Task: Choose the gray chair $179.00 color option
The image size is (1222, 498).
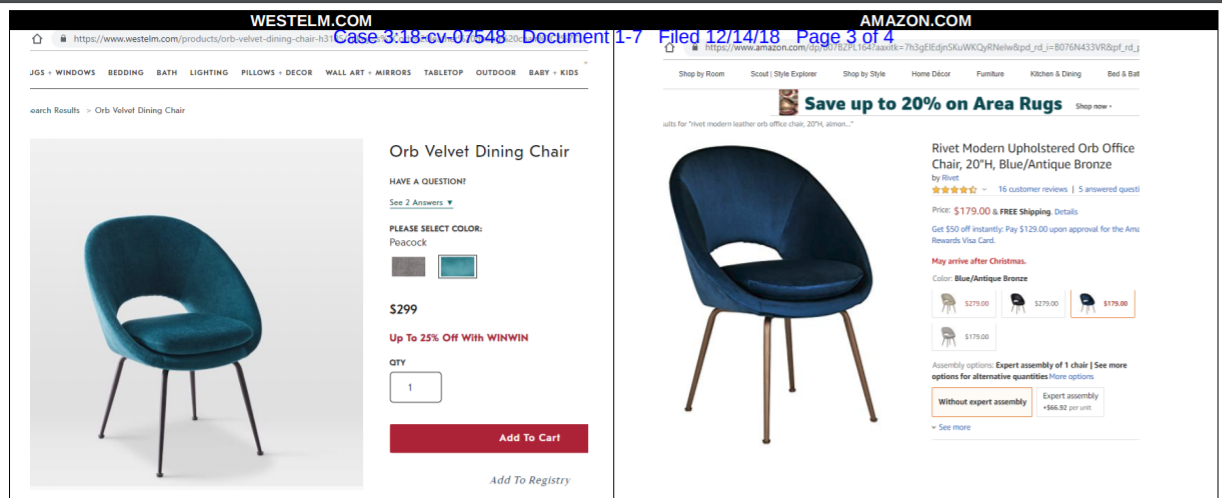Action: [965, 337]
